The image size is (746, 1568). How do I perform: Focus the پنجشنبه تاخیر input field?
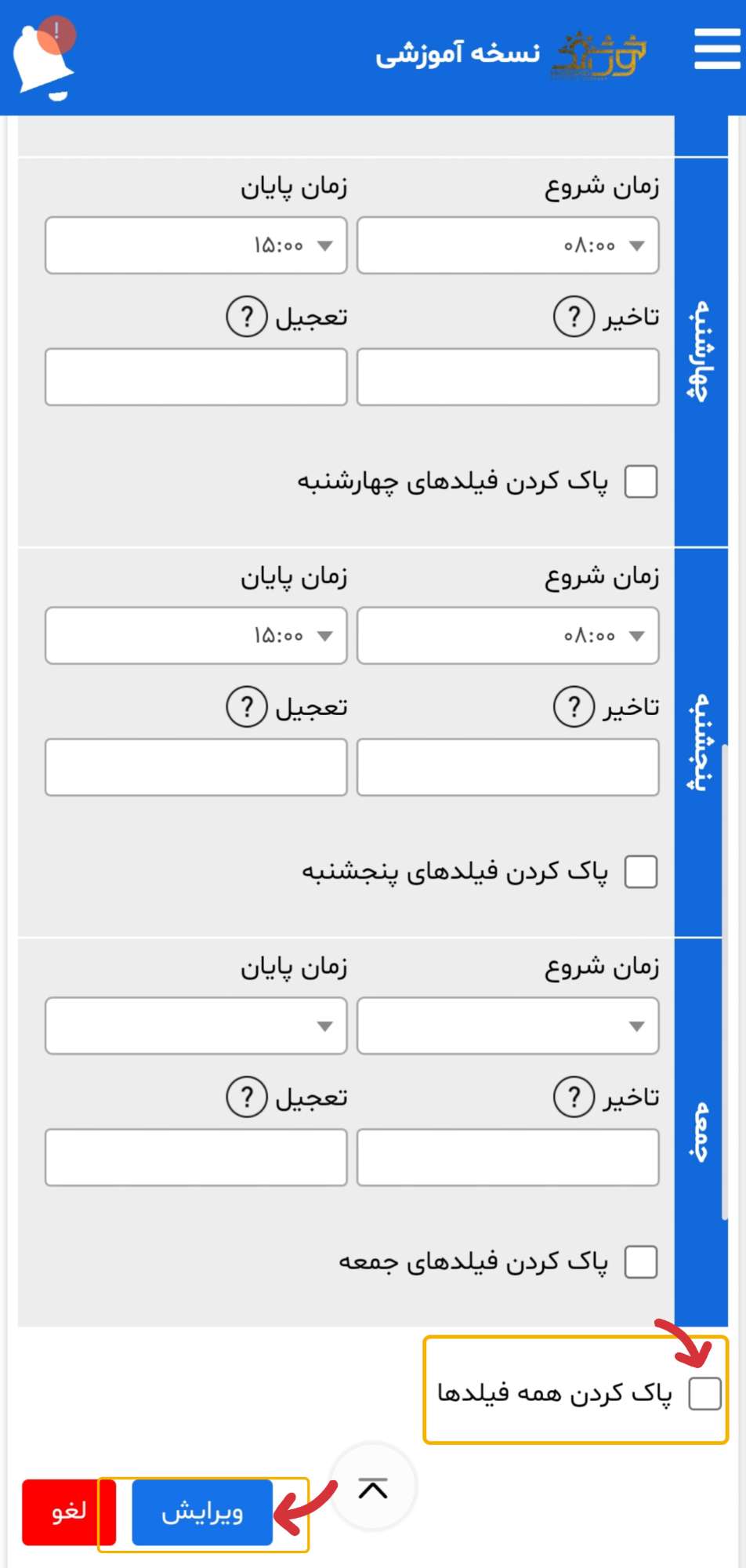point(508,768)
